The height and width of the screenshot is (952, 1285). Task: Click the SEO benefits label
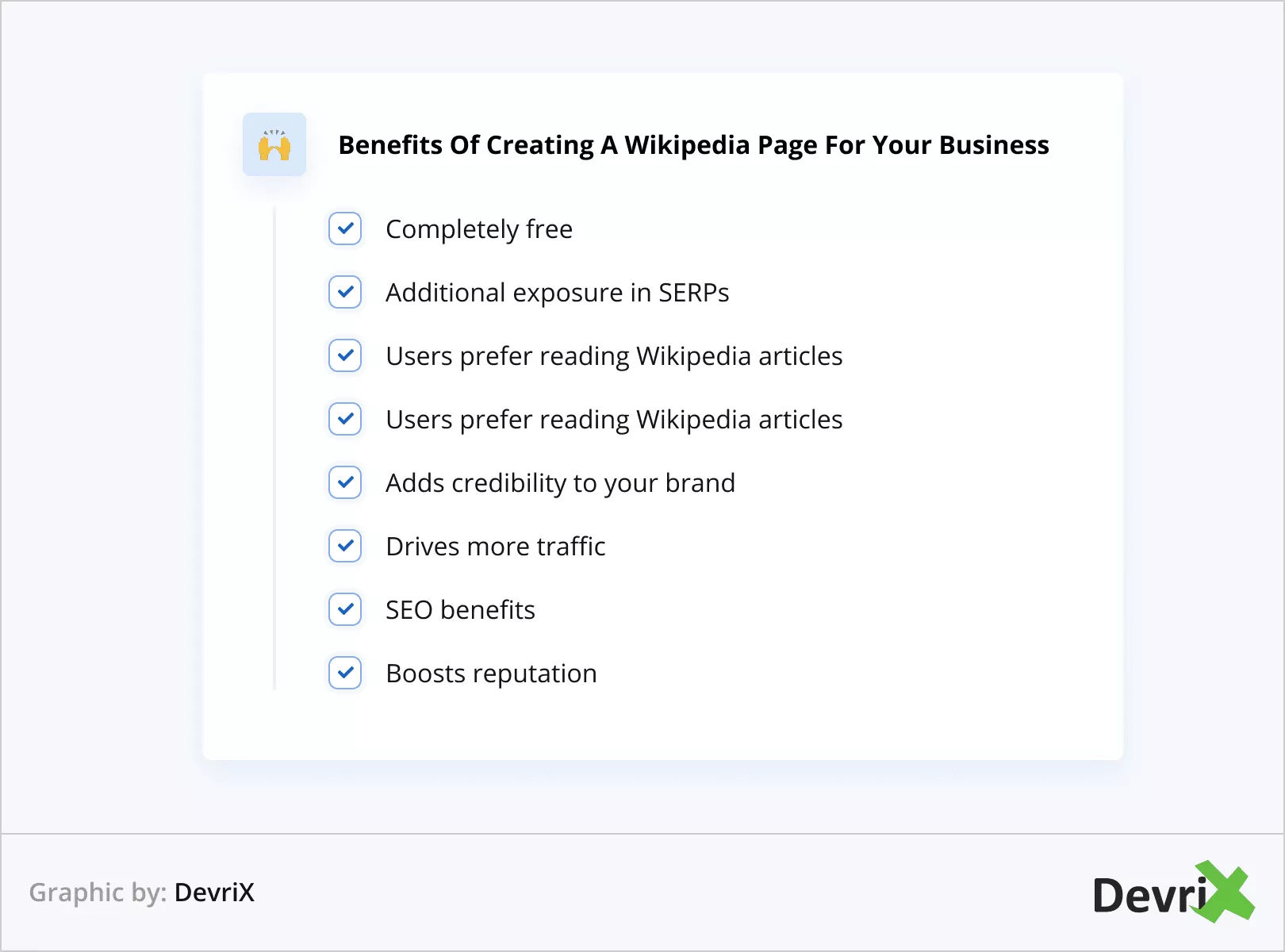coord(460,610)
